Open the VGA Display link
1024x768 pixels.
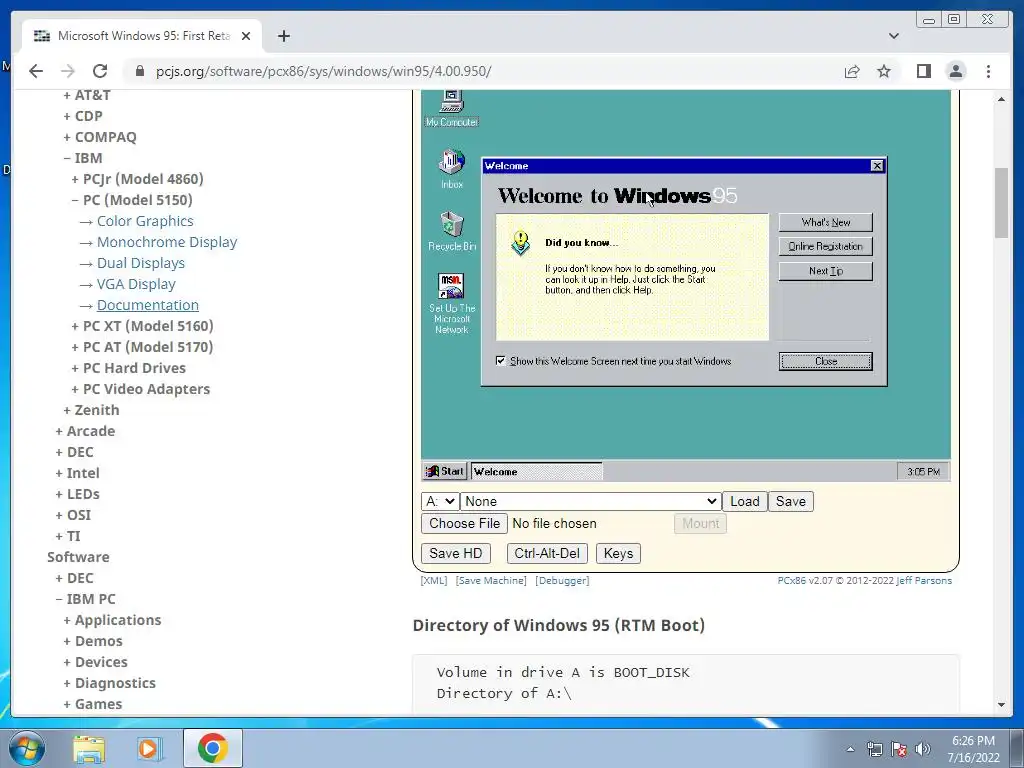tap(136, 284)
